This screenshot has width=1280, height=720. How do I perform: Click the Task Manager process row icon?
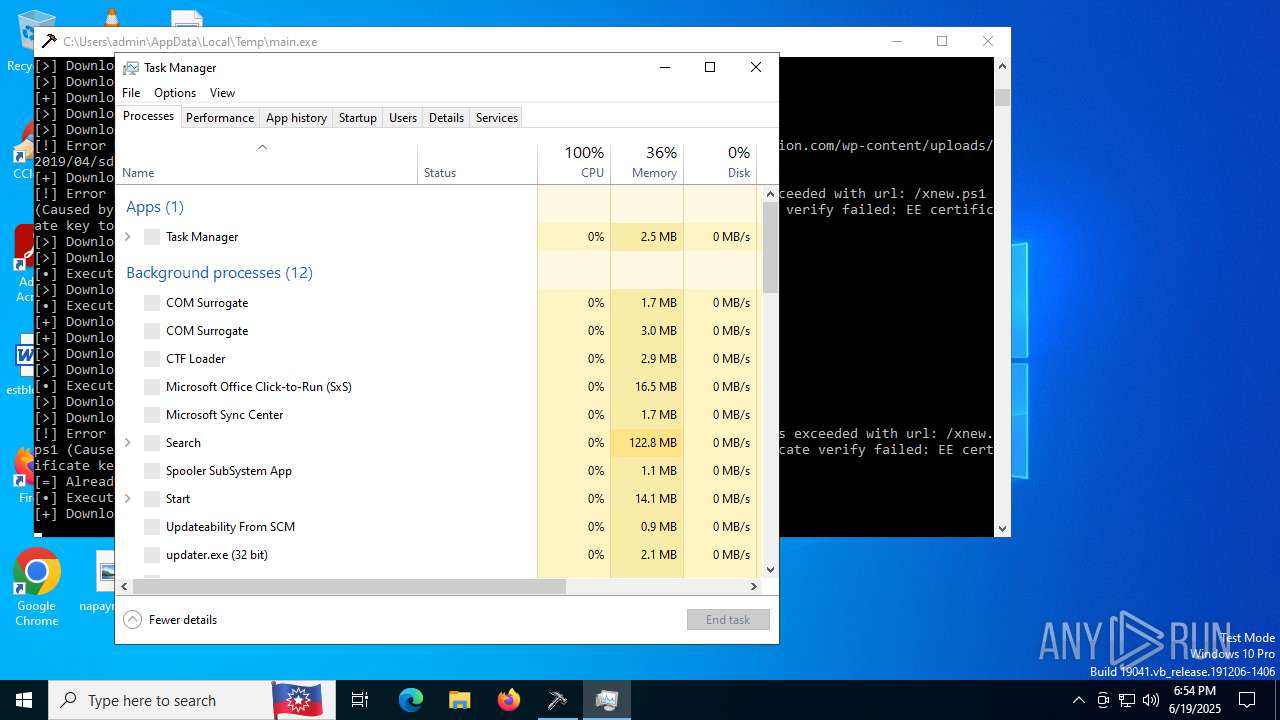tap(152, 237)
